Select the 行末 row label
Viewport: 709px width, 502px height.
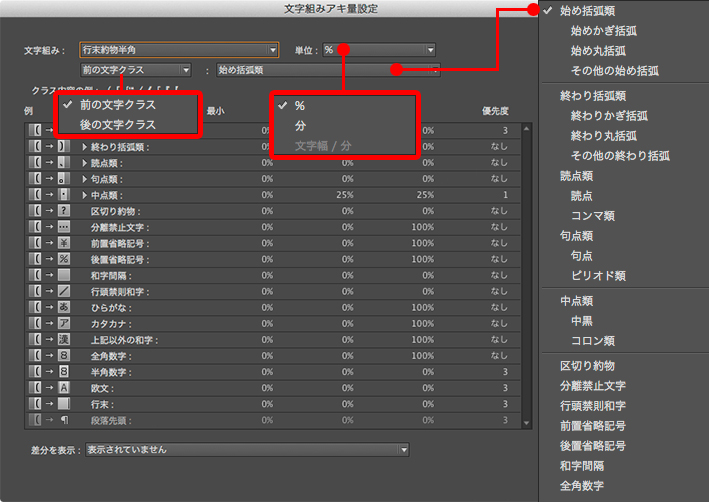coord(102,404)
